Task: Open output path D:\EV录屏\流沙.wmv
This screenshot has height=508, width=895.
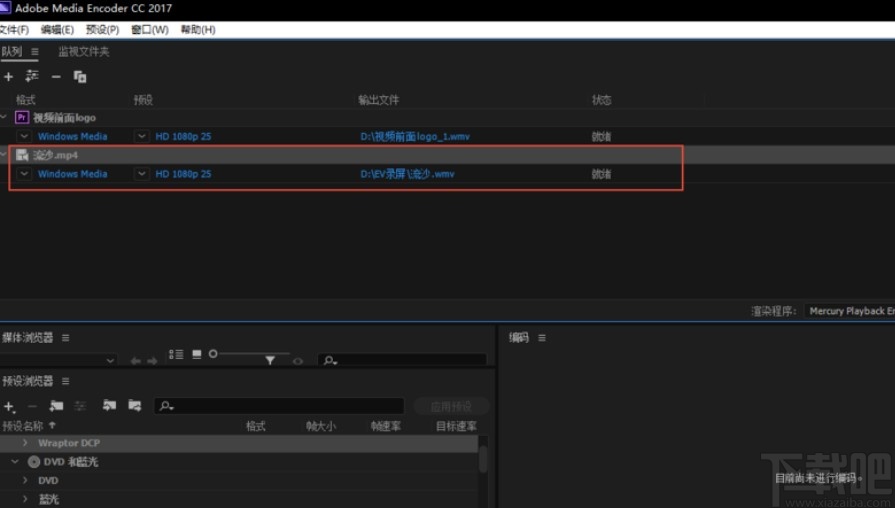Action: point(408,174)
